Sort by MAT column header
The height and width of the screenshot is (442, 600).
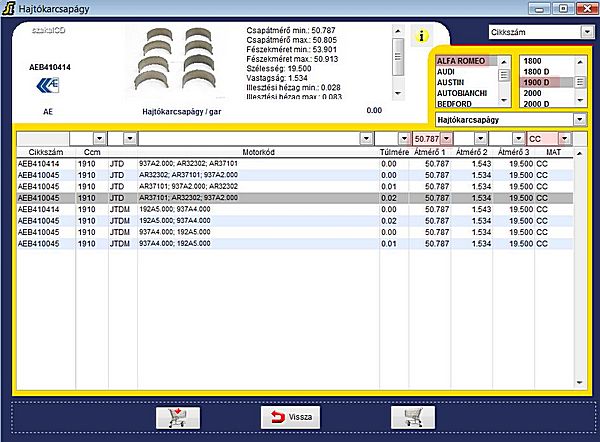[553, 152]
